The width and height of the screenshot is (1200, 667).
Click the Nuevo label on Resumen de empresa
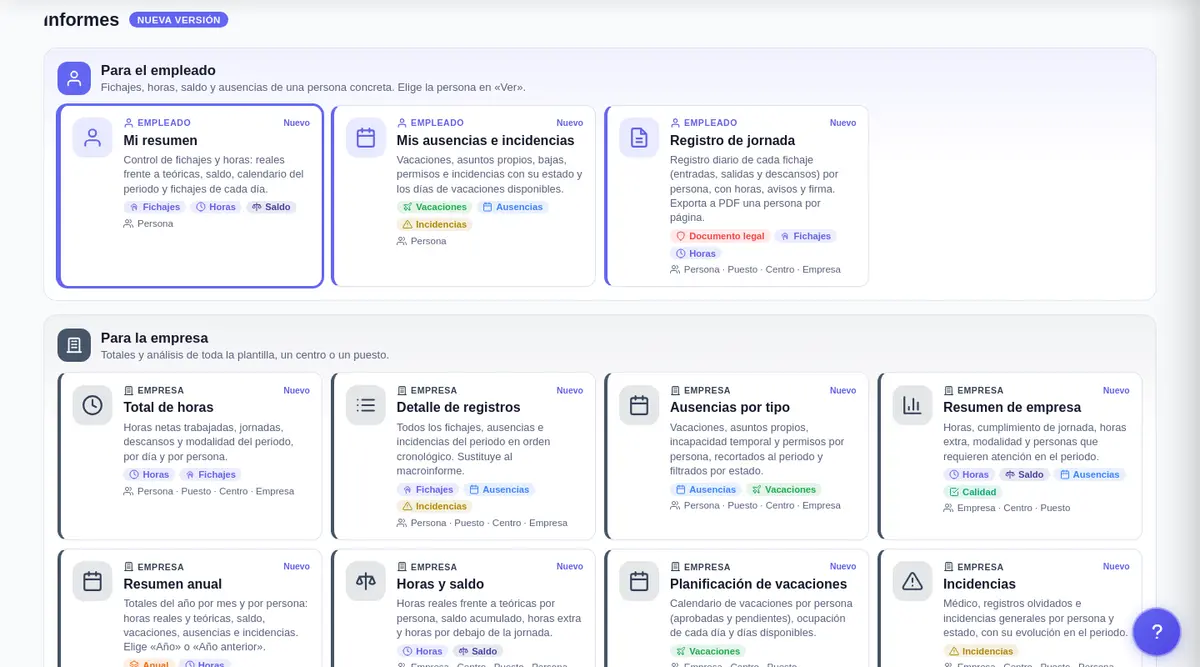point(1116,390)
